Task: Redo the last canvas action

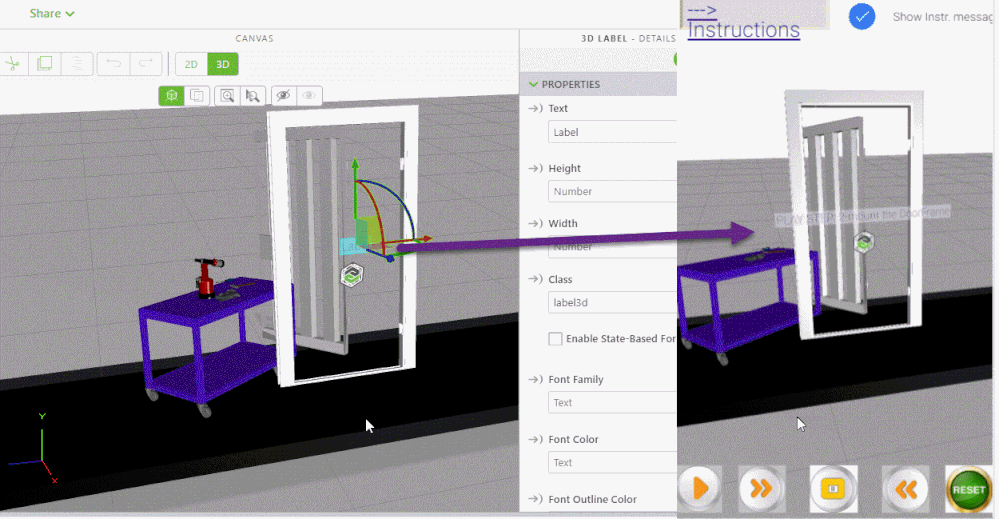Action: (146, 64)
